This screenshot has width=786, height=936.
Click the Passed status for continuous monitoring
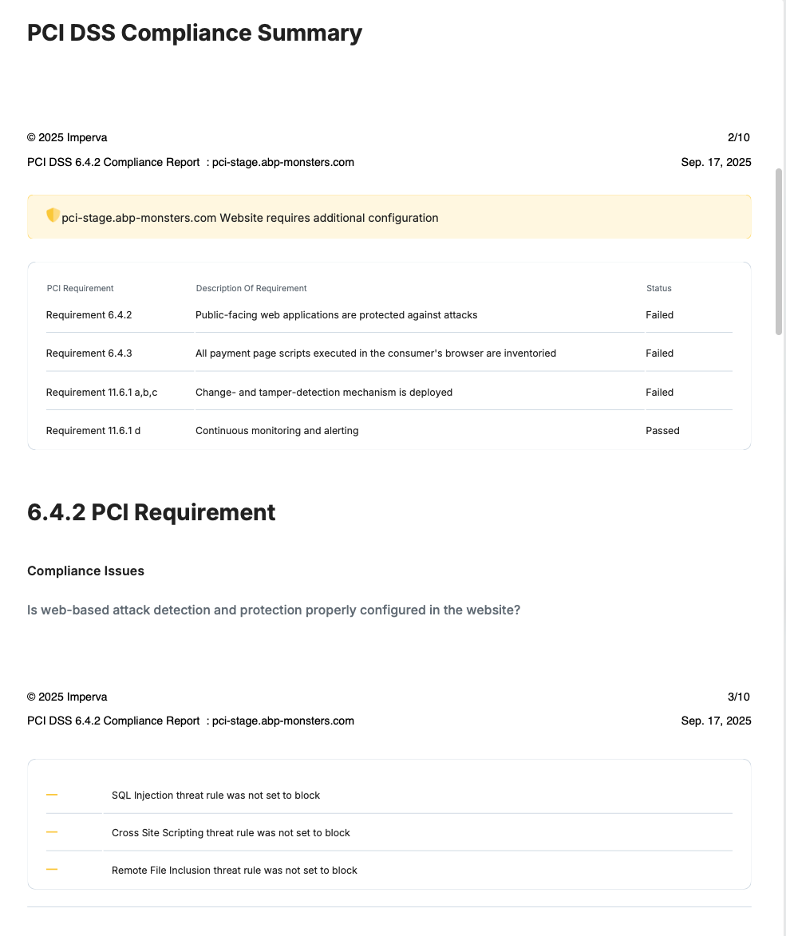662,431
